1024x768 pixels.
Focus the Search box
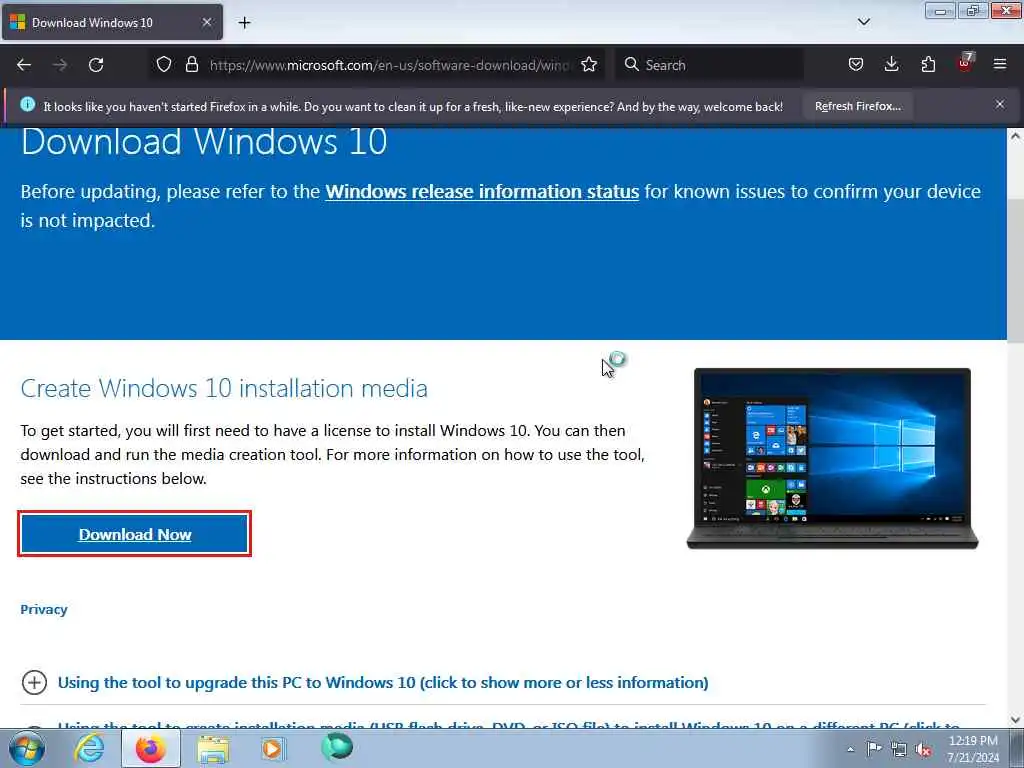coord(709,65)
